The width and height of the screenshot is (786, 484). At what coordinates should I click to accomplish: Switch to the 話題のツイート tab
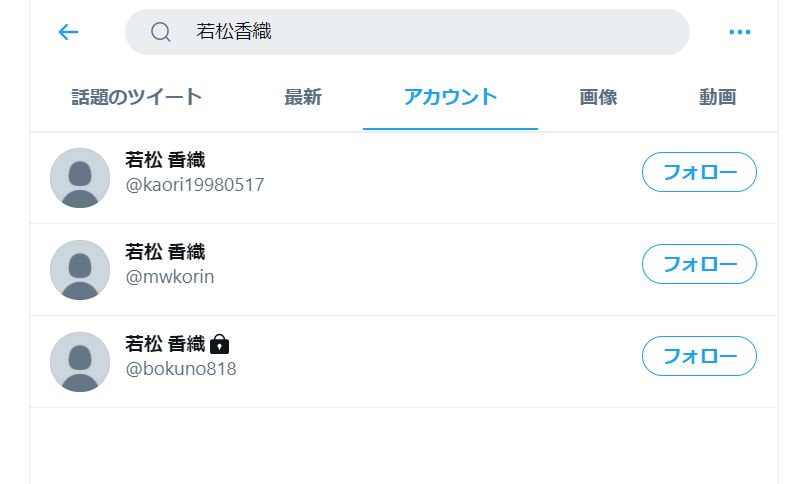(136, 97)
